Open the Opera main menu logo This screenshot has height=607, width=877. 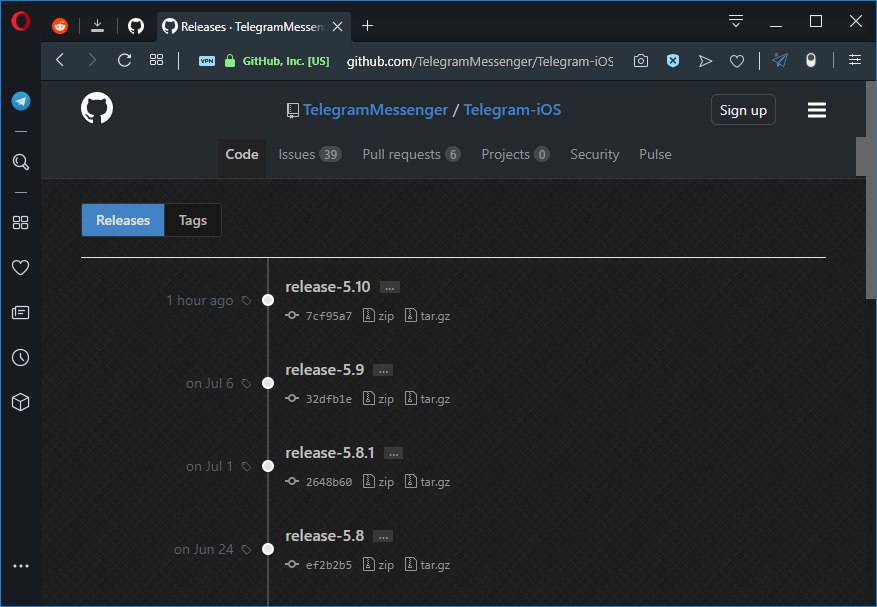tap(21, 21)
